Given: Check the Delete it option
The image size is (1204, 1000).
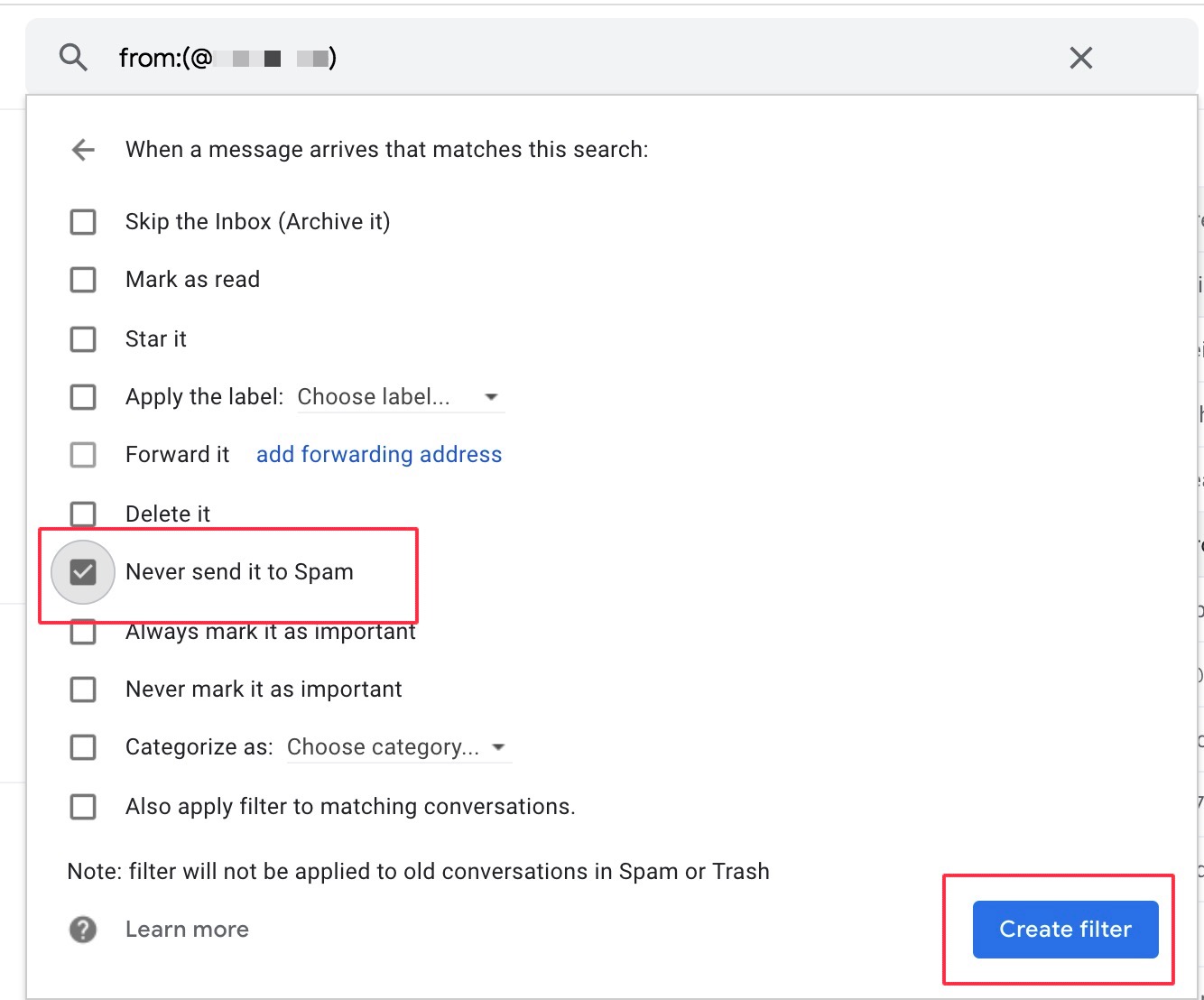Looking at the screenshot, I should (82, 513).
